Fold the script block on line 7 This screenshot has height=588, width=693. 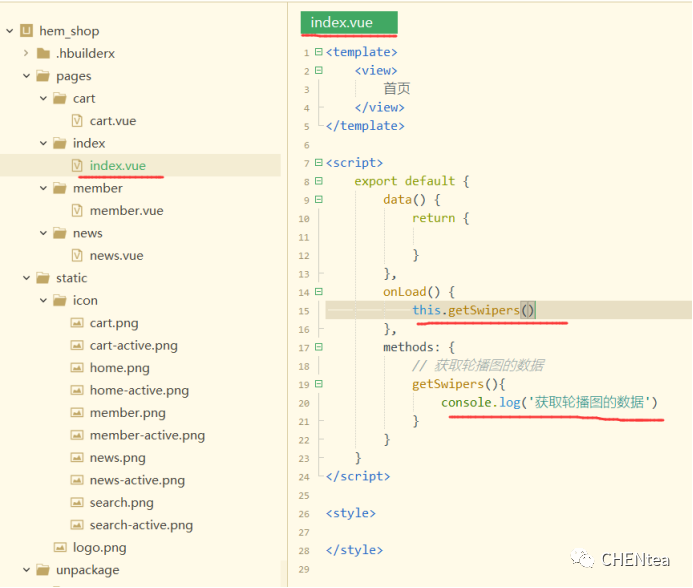[318, 162]
